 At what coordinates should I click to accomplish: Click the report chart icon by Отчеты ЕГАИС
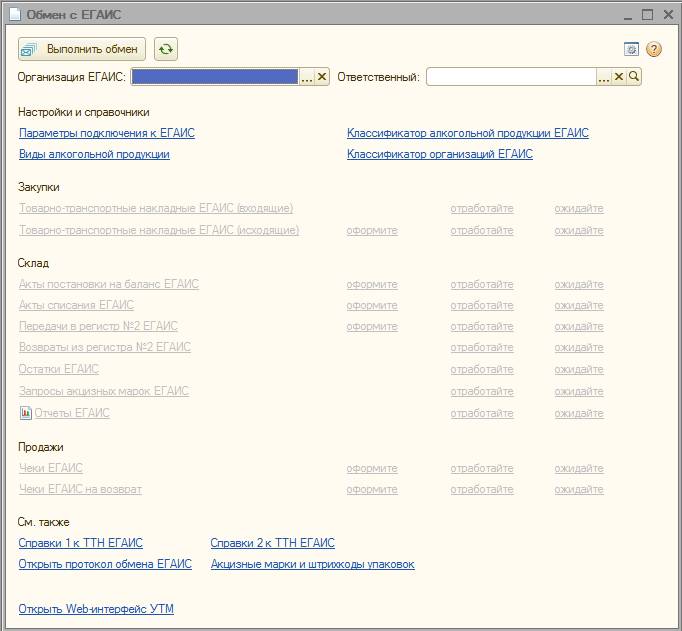click(x=26, y=413)
